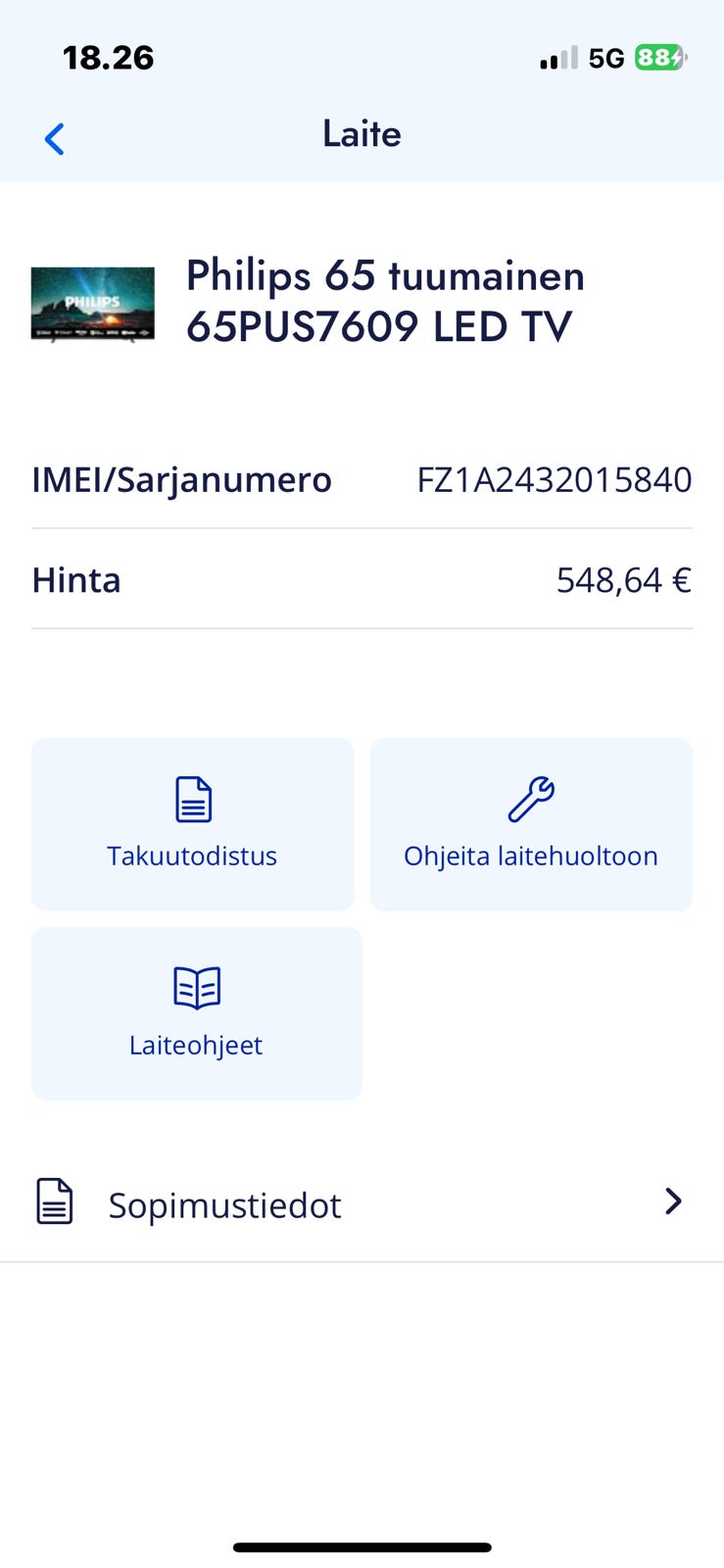
Task: Open the Takuutodistus label link
Action: tap(192, 857)
